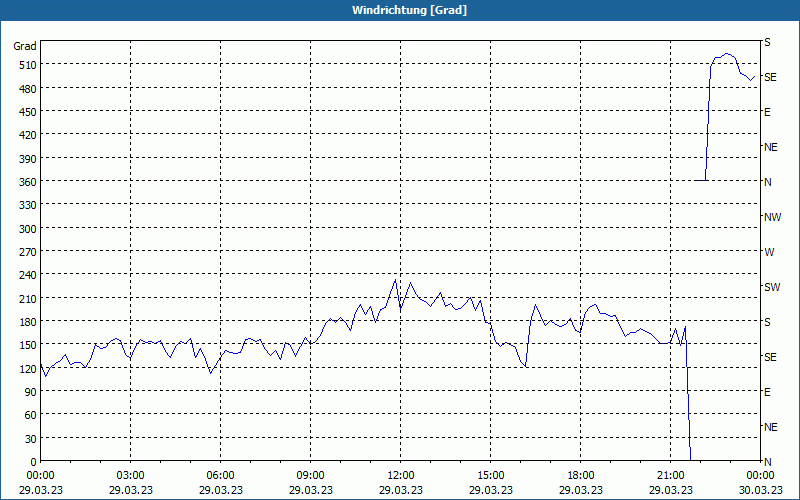Click the 06:00 time axis label
The image size is (800, 500).
221,475
